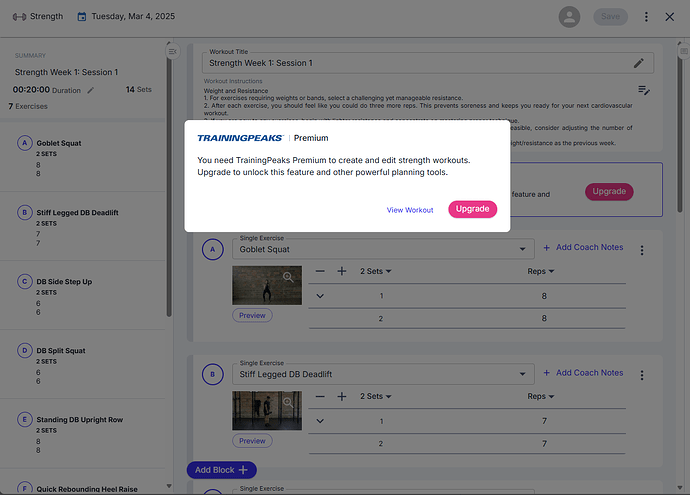Expand set 1 row of Stiff Legged Deadlift
The height and width of the screenshot is (495, 690).
(320, 421)
